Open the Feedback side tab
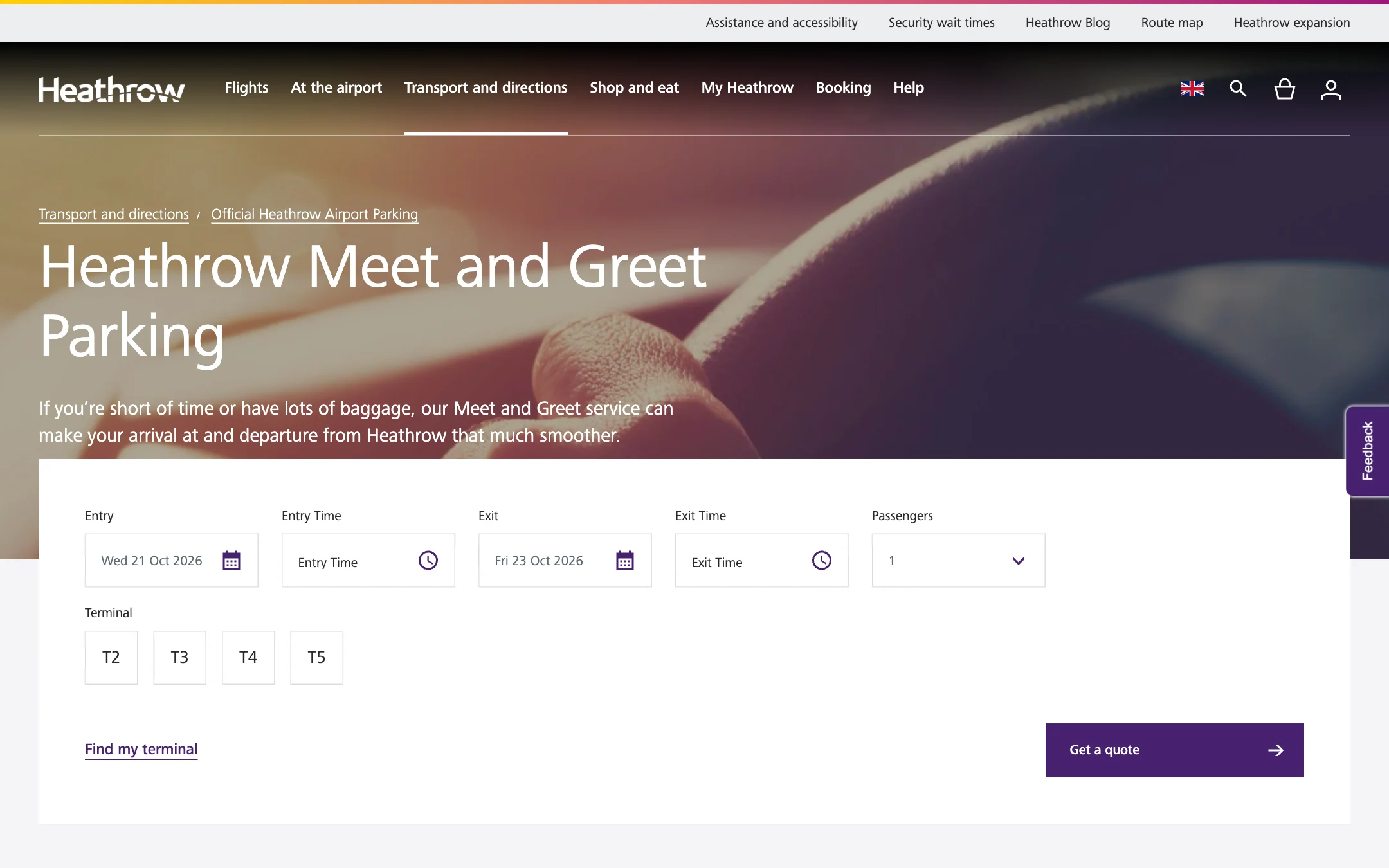 [1368, 451]
